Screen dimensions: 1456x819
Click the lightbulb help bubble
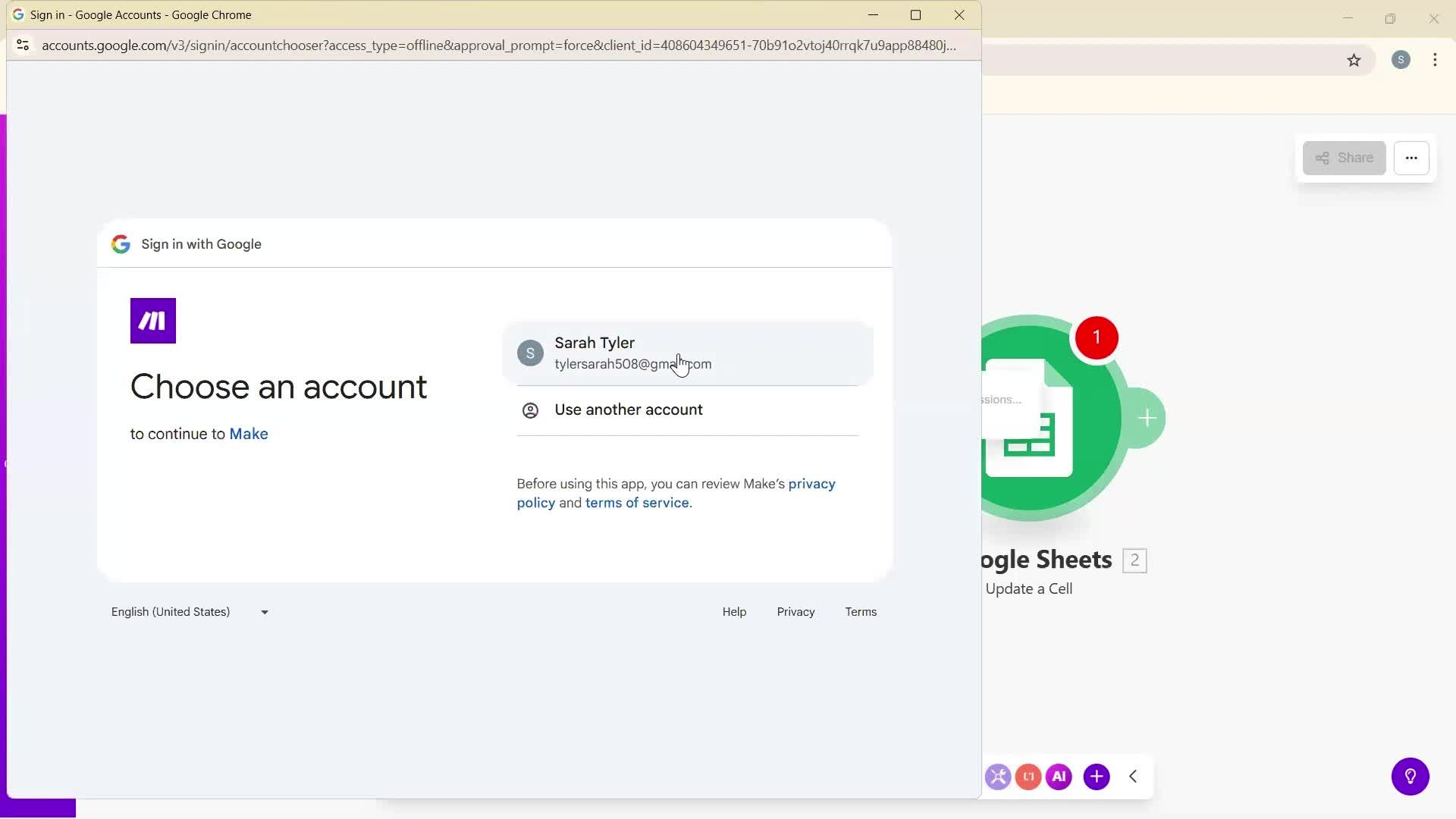1409,776
